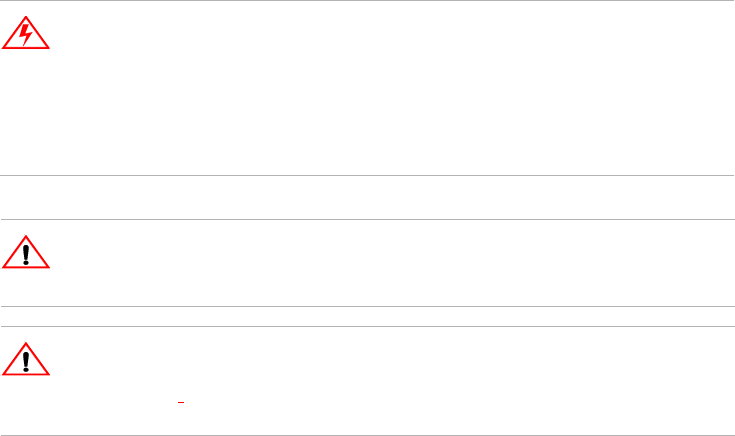
Task: Click the first exclamation caution triangle icon
Action: 27,254
